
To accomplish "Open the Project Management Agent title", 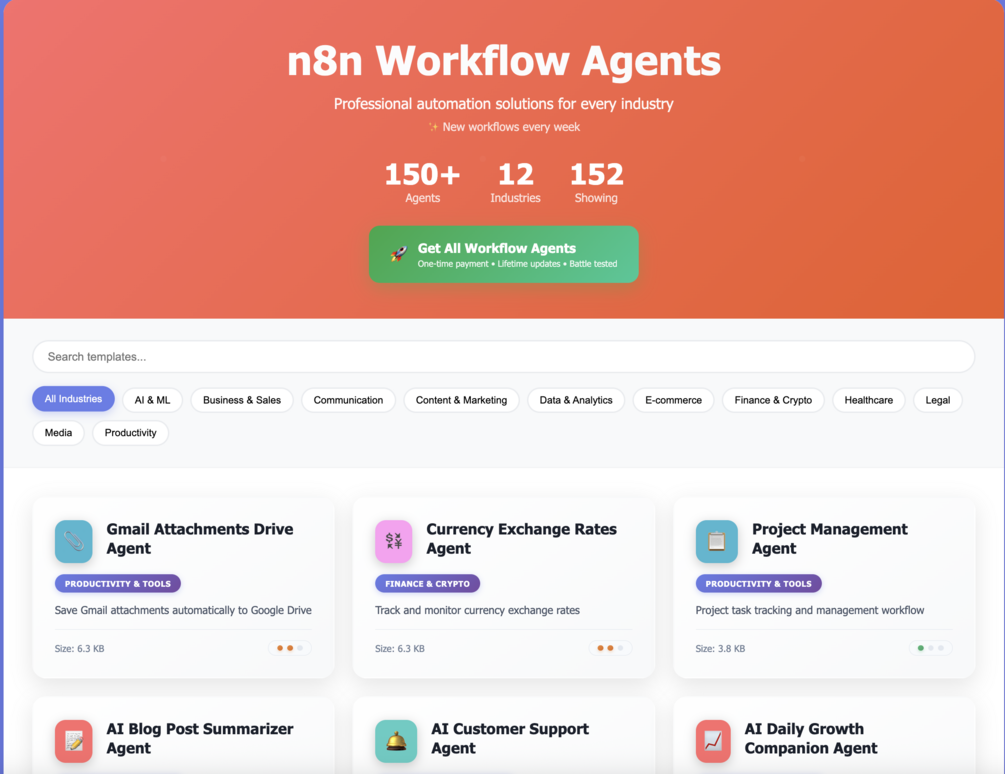I will coord(829,539).
